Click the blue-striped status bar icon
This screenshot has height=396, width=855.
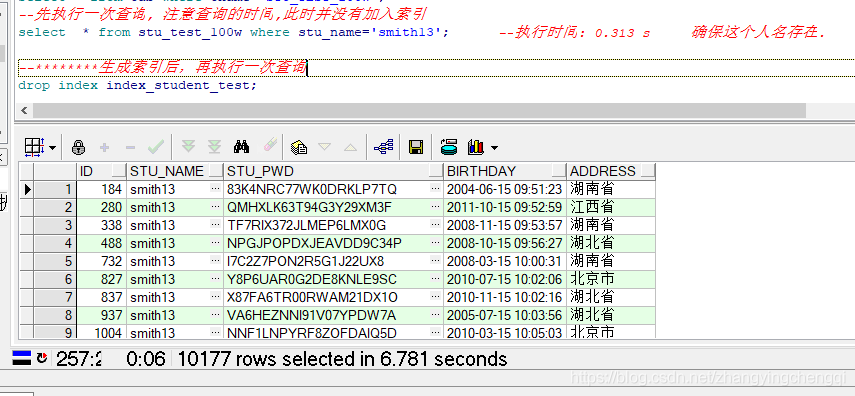(22, 358)
